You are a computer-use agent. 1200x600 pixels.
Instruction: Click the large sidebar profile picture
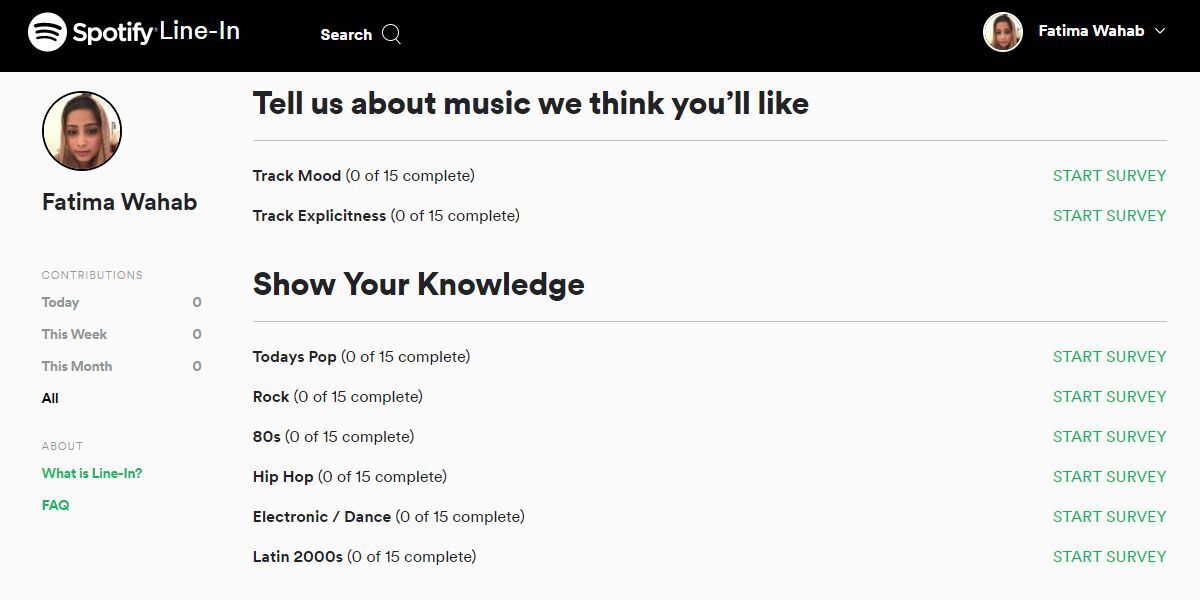(82, 131)
